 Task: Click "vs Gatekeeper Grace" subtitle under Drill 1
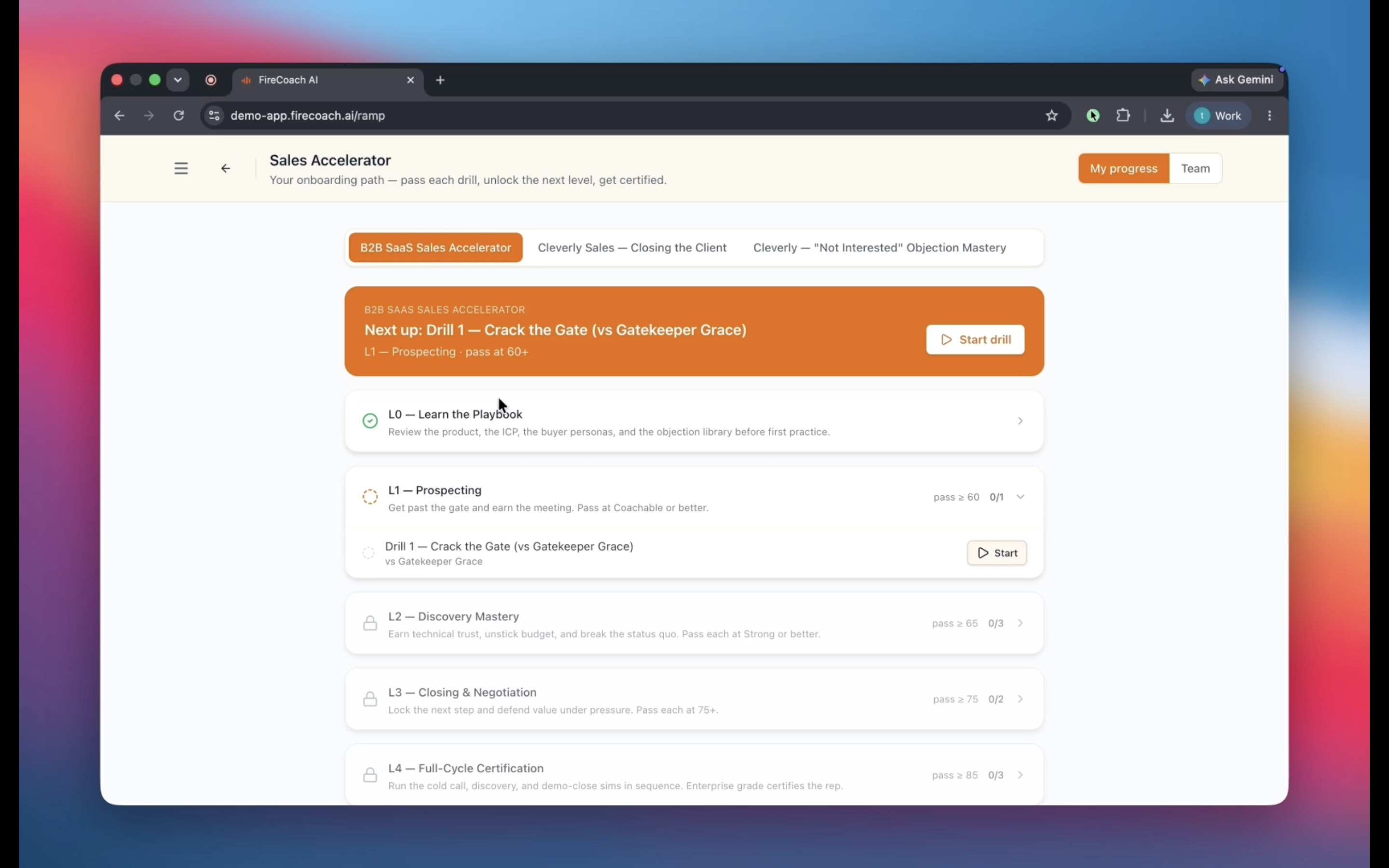click(x=434, y=561)
